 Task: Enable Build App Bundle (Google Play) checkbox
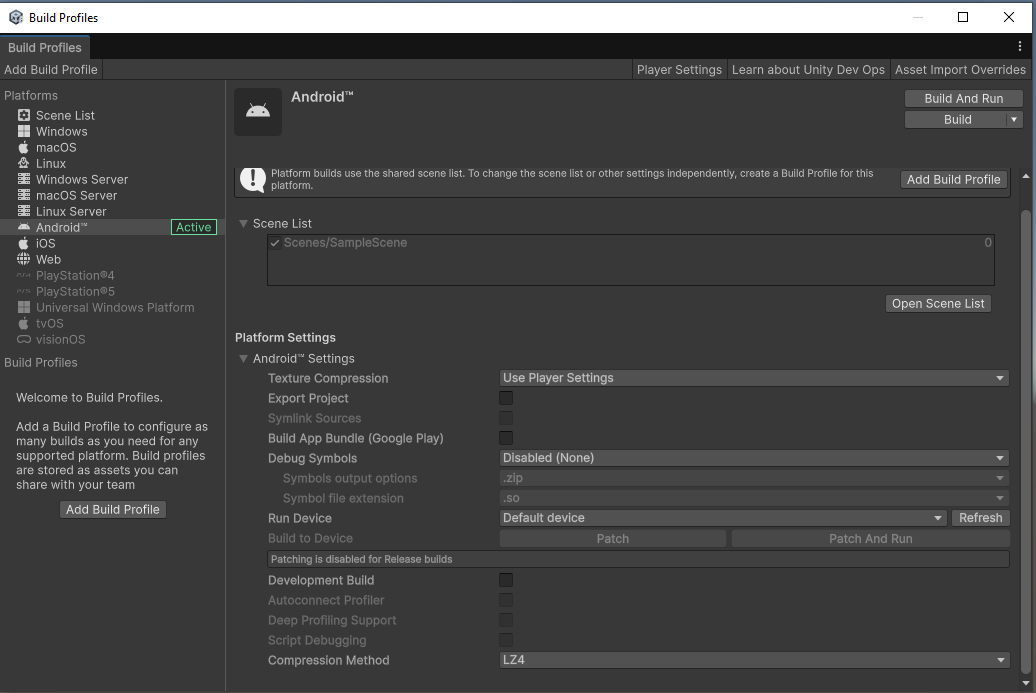506,437
